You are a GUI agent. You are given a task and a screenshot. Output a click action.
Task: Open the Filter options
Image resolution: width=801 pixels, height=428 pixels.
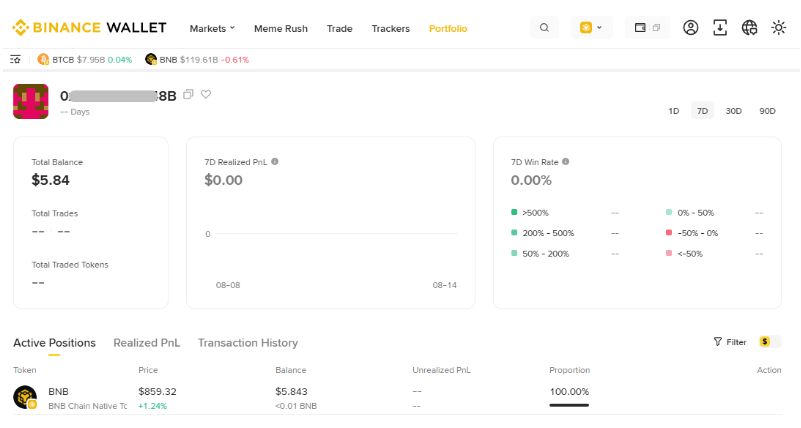730,342
